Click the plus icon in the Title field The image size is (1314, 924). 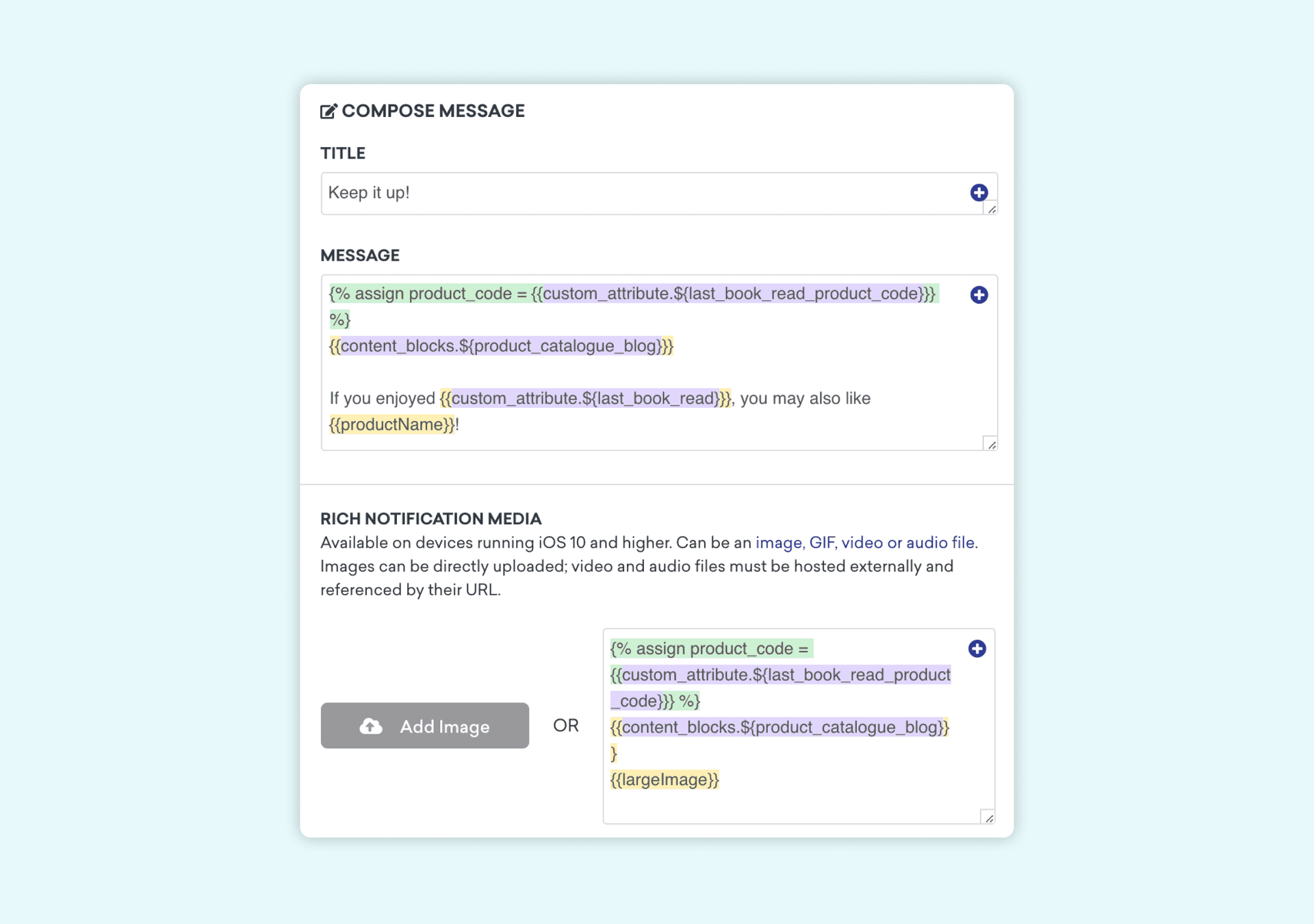click(979, 192)
